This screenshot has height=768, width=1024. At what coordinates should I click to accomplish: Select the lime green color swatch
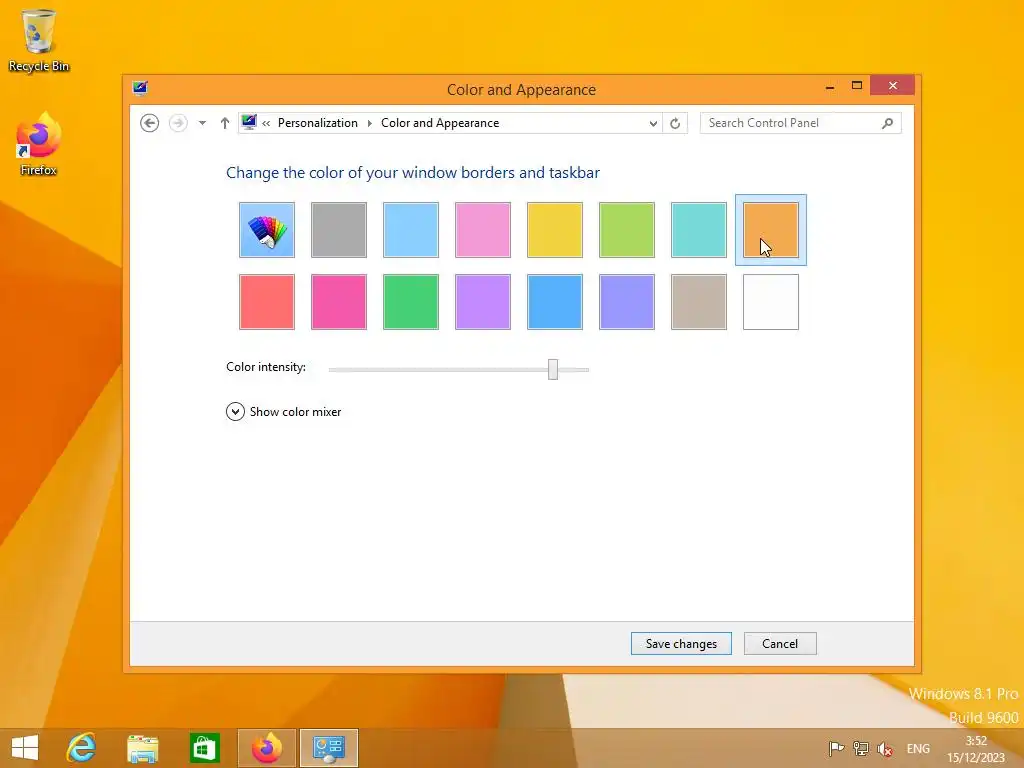626,230
